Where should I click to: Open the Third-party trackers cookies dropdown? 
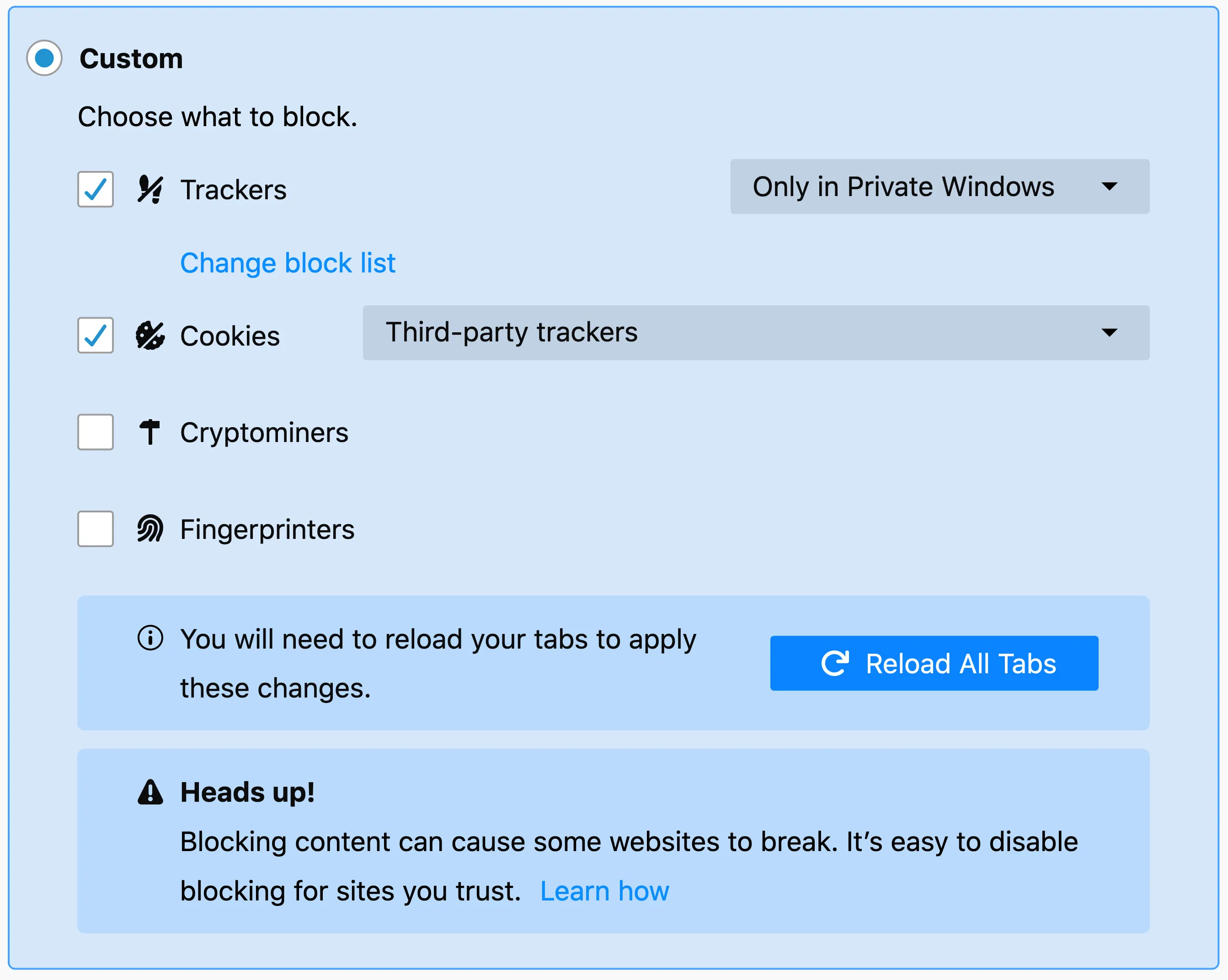755,333
